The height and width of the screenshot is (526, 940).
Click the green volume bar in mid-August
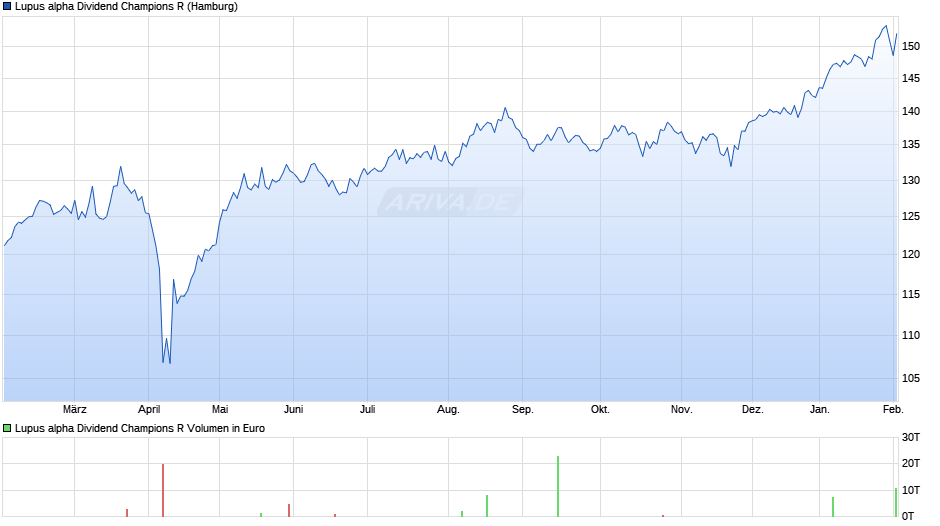pos(487,506)
